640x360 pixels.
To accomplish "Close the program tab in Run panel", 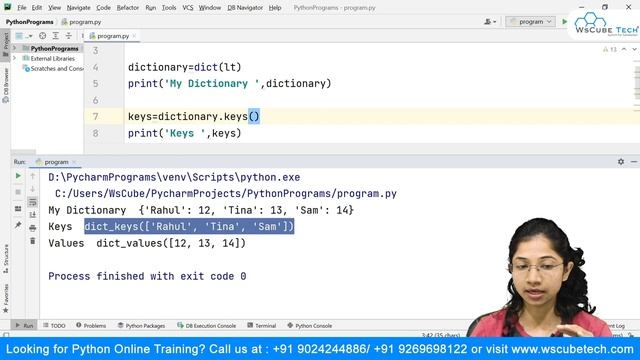I will [74, 162].
